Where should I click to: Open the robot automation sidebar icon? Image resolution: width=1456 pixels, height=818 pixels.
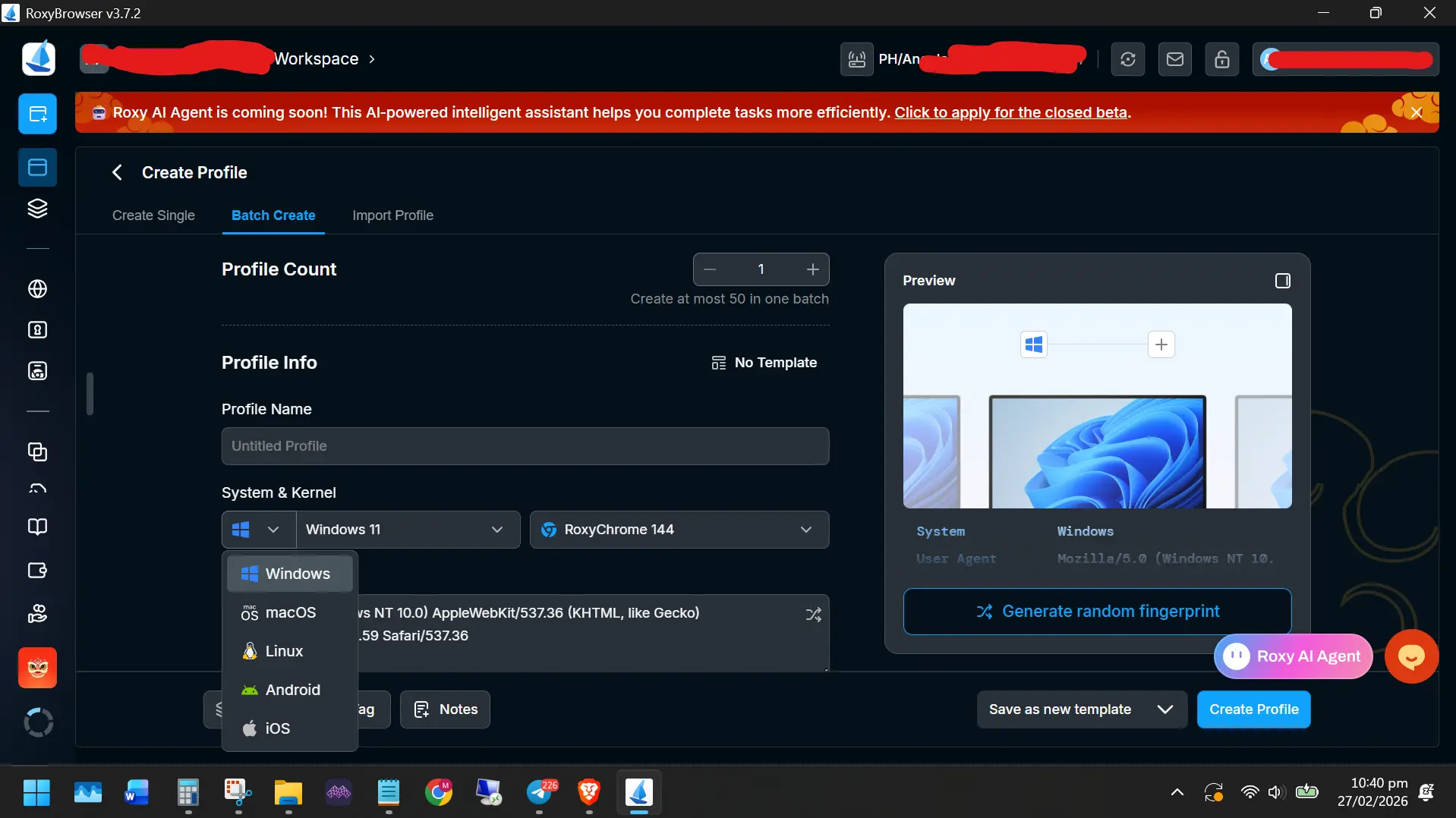click(38, 371)
